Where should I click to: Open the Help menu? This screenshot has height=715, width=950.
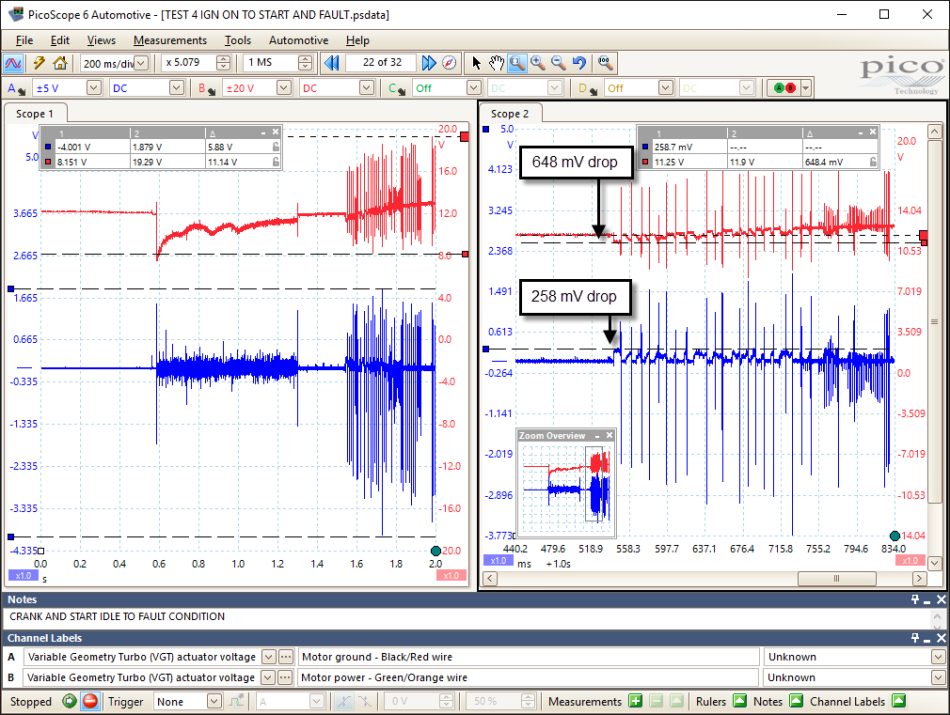(357, 40)
